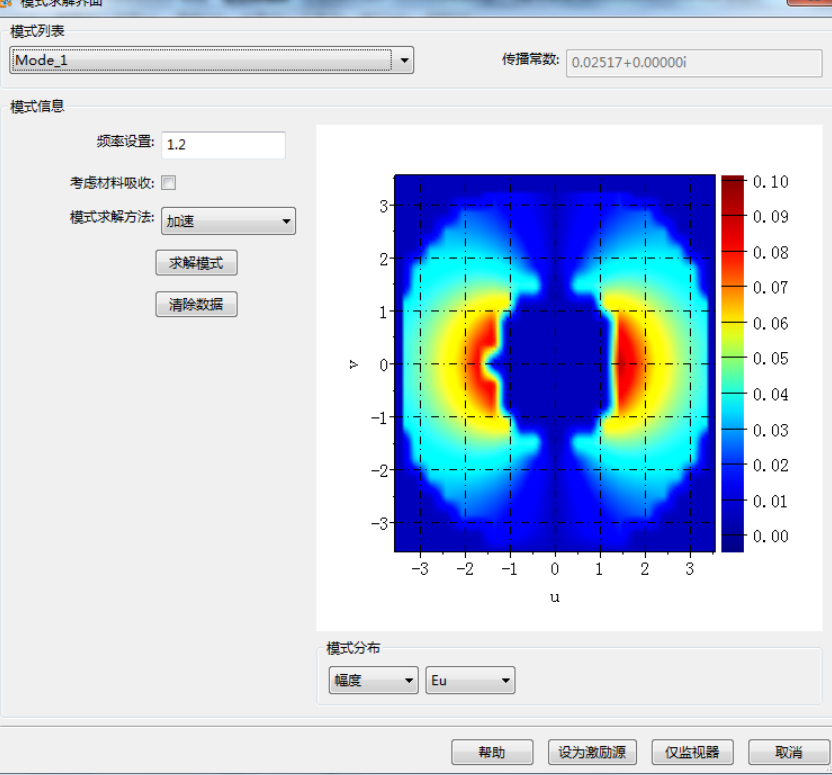
Task: Click the color scale bar beside plot
Action: (732, 363)
